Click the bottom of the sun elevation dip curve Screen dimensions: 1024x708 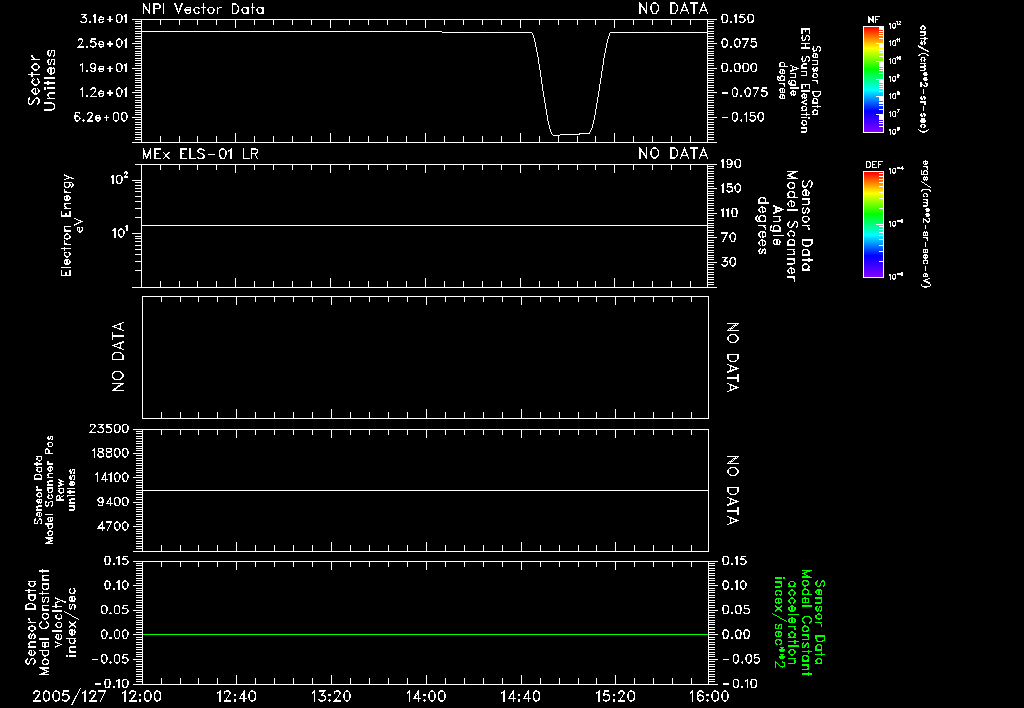point(571,135)
